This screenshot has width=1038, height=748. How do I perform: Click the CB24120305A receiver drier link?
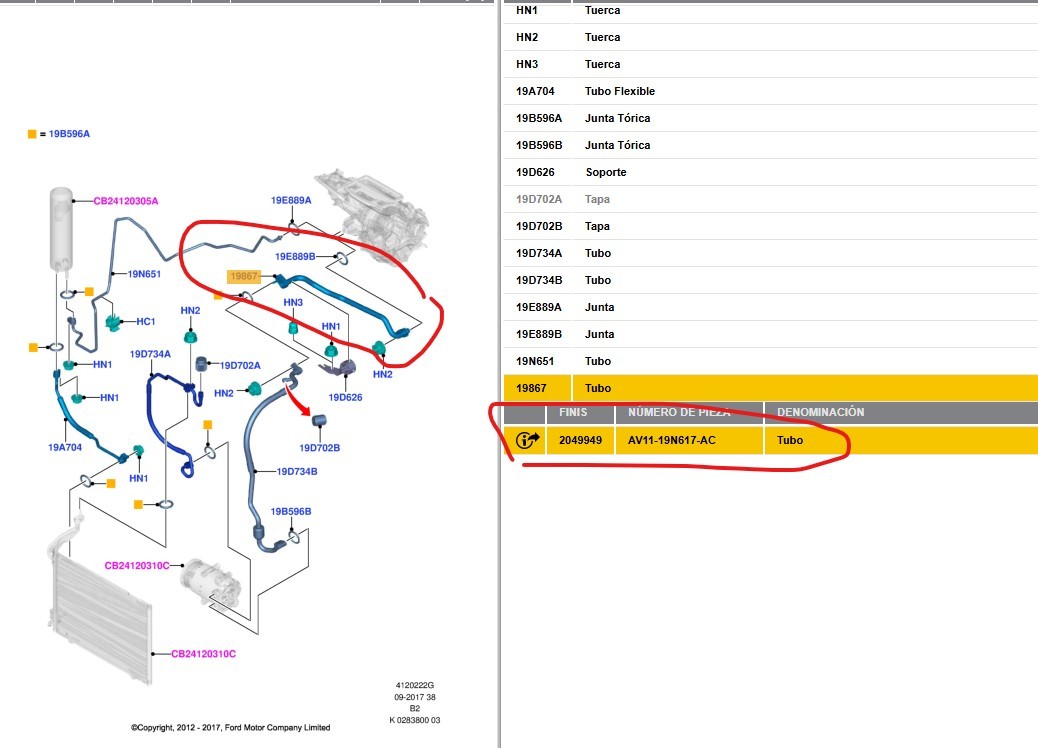125,201
